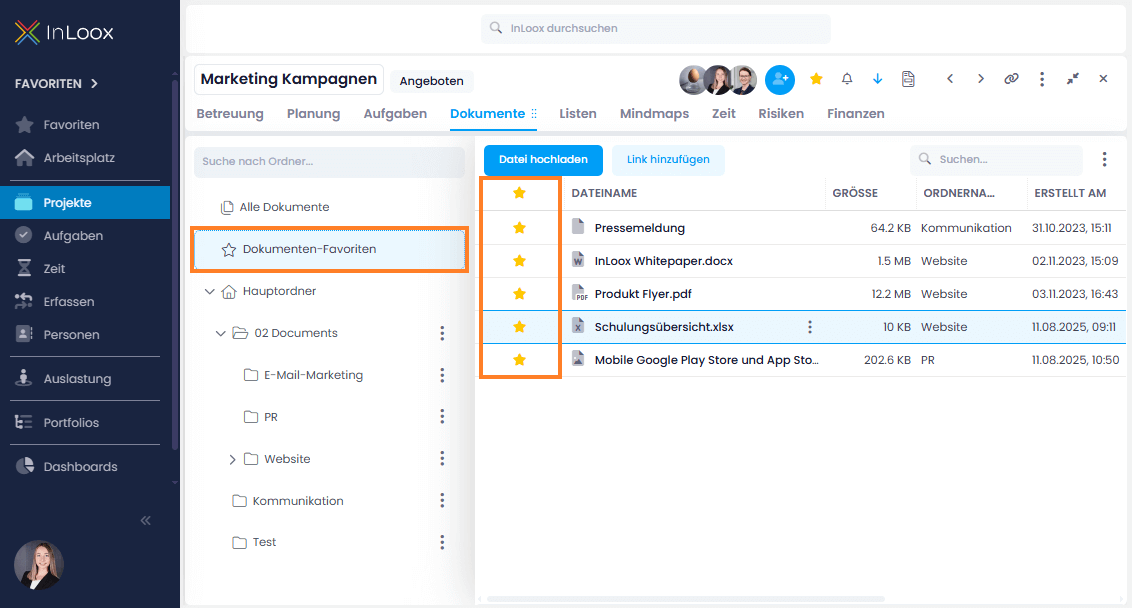This screenshot has height=608, width=1132.
Task: Click the Link hinzufügen button
Action: (x=668, y=160)
